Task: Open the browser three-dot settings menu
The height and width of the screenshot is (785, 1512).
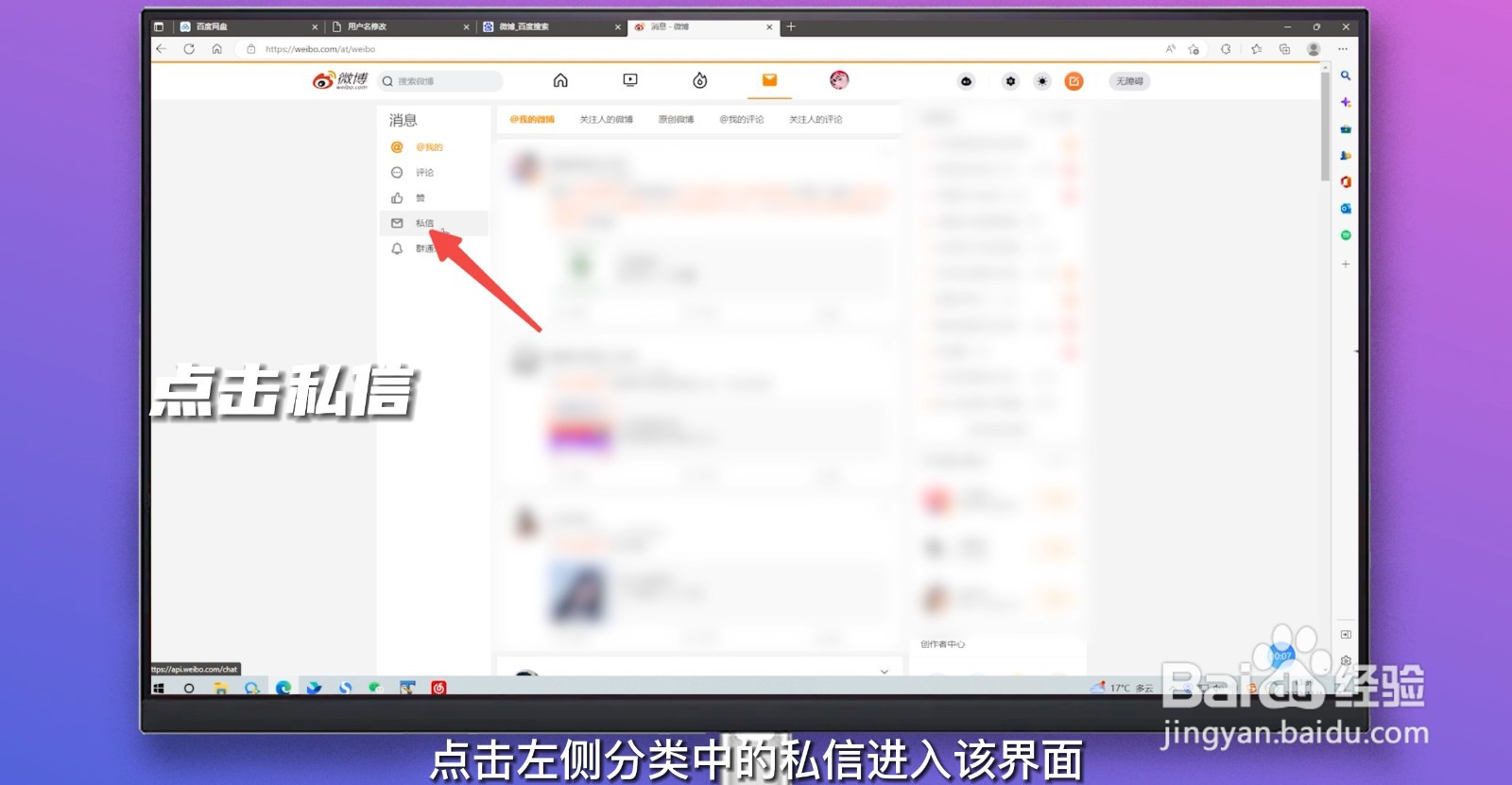Action: coord(1343,49)
